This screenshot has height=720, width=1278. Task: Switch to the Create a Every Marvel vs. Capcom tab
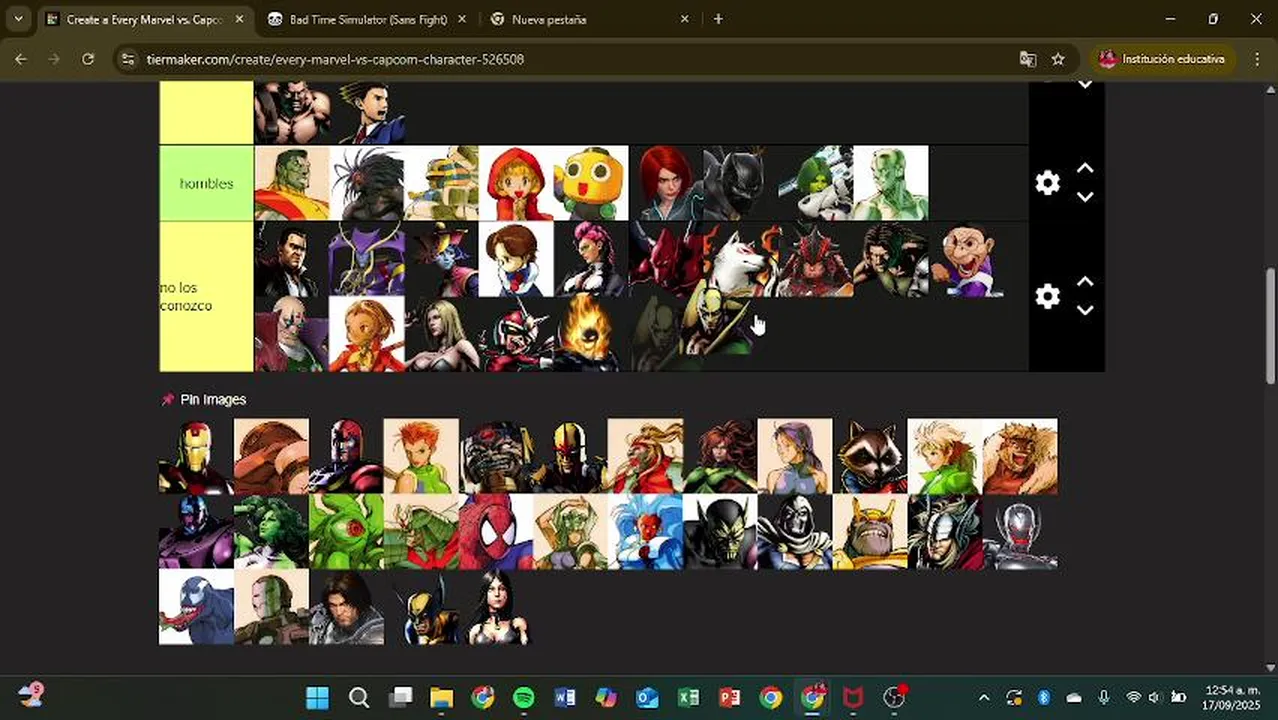coord(144,19)
